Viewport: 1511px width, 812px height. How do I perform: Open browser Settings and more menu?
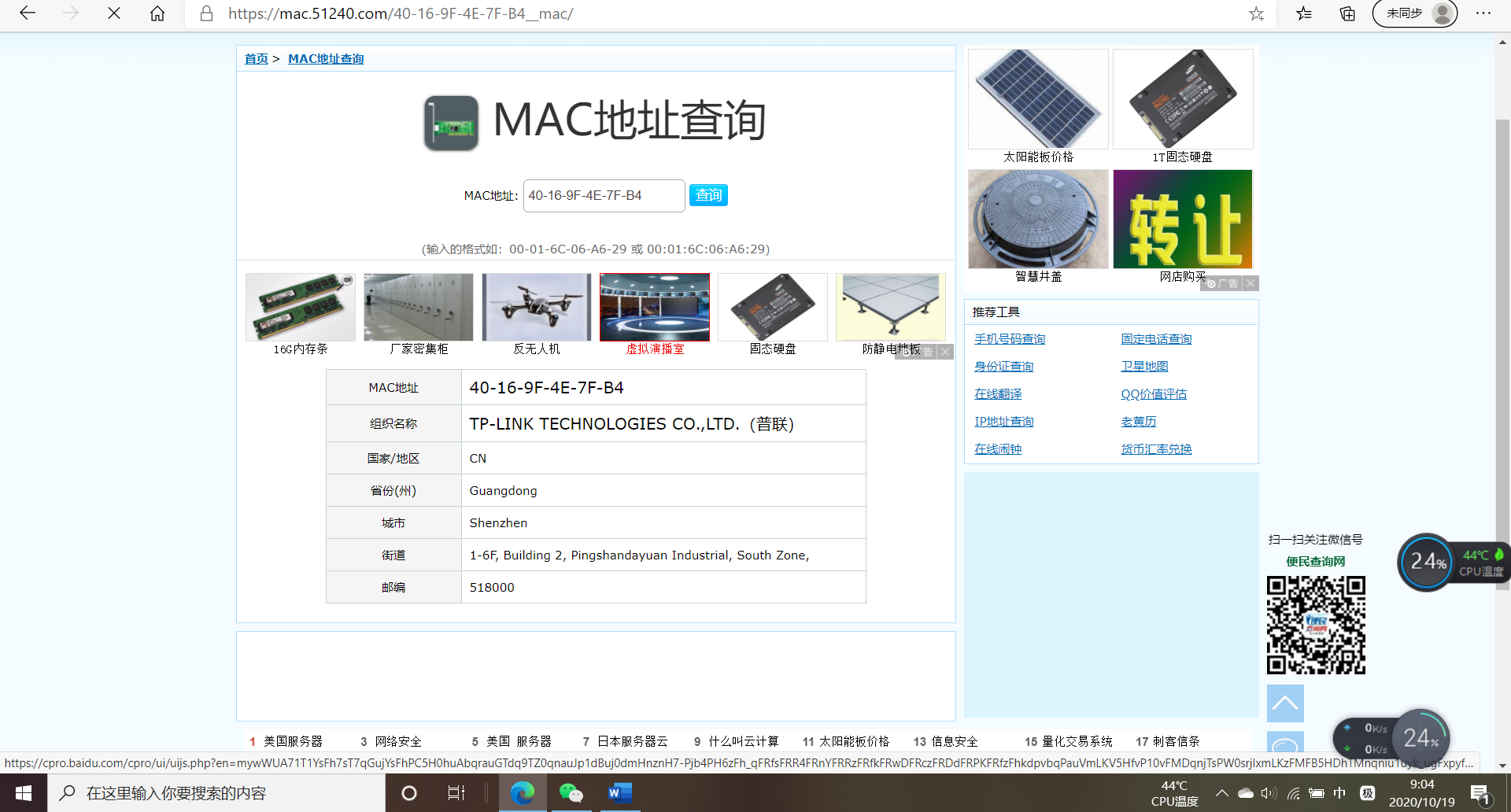click(x=1483, y=13)
